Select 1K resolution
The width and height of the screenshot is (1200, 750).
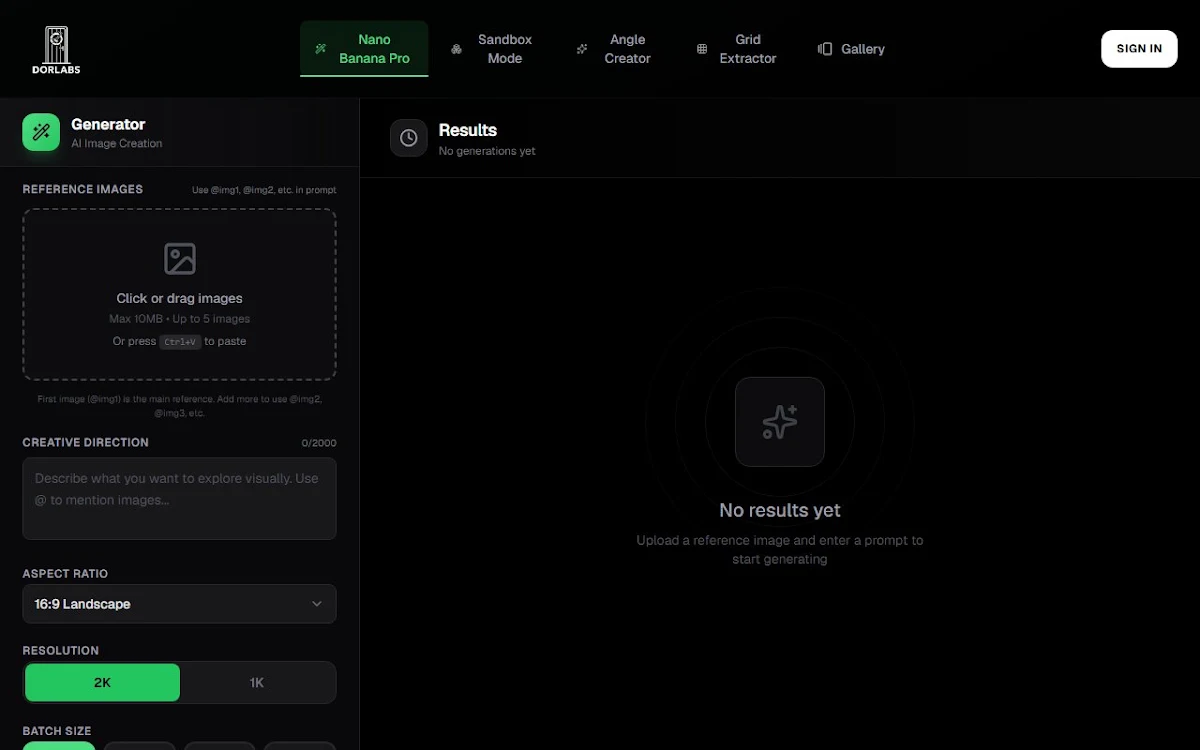click(x=257, y=683)
